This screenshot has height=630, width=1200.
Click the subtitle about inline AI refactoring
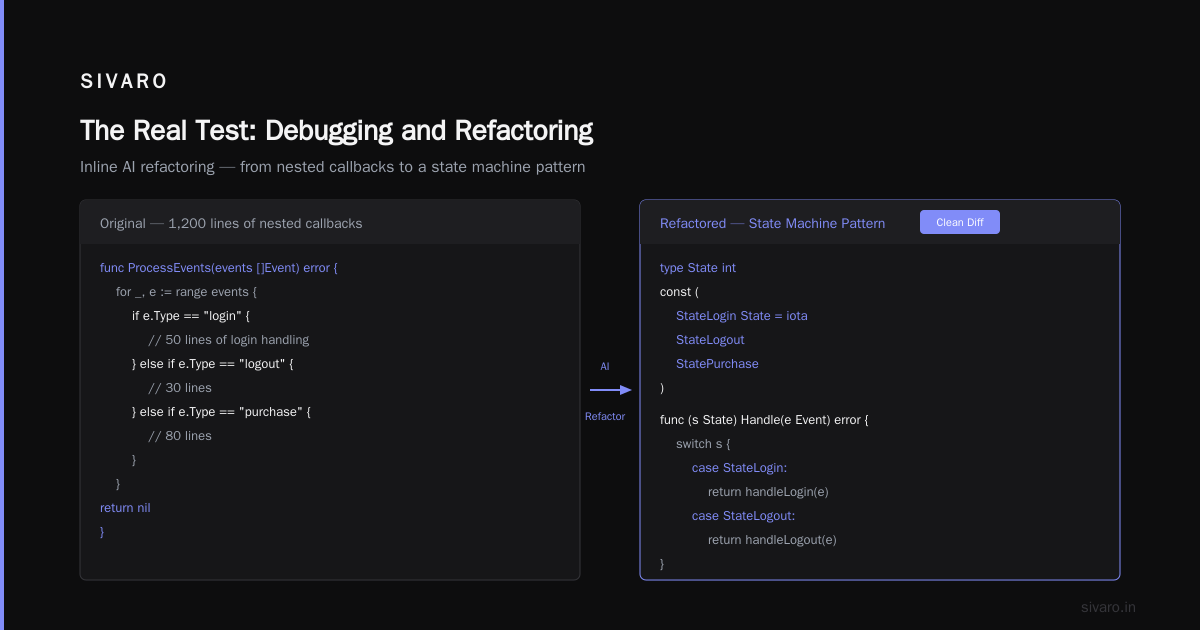(x=333, y=167)
